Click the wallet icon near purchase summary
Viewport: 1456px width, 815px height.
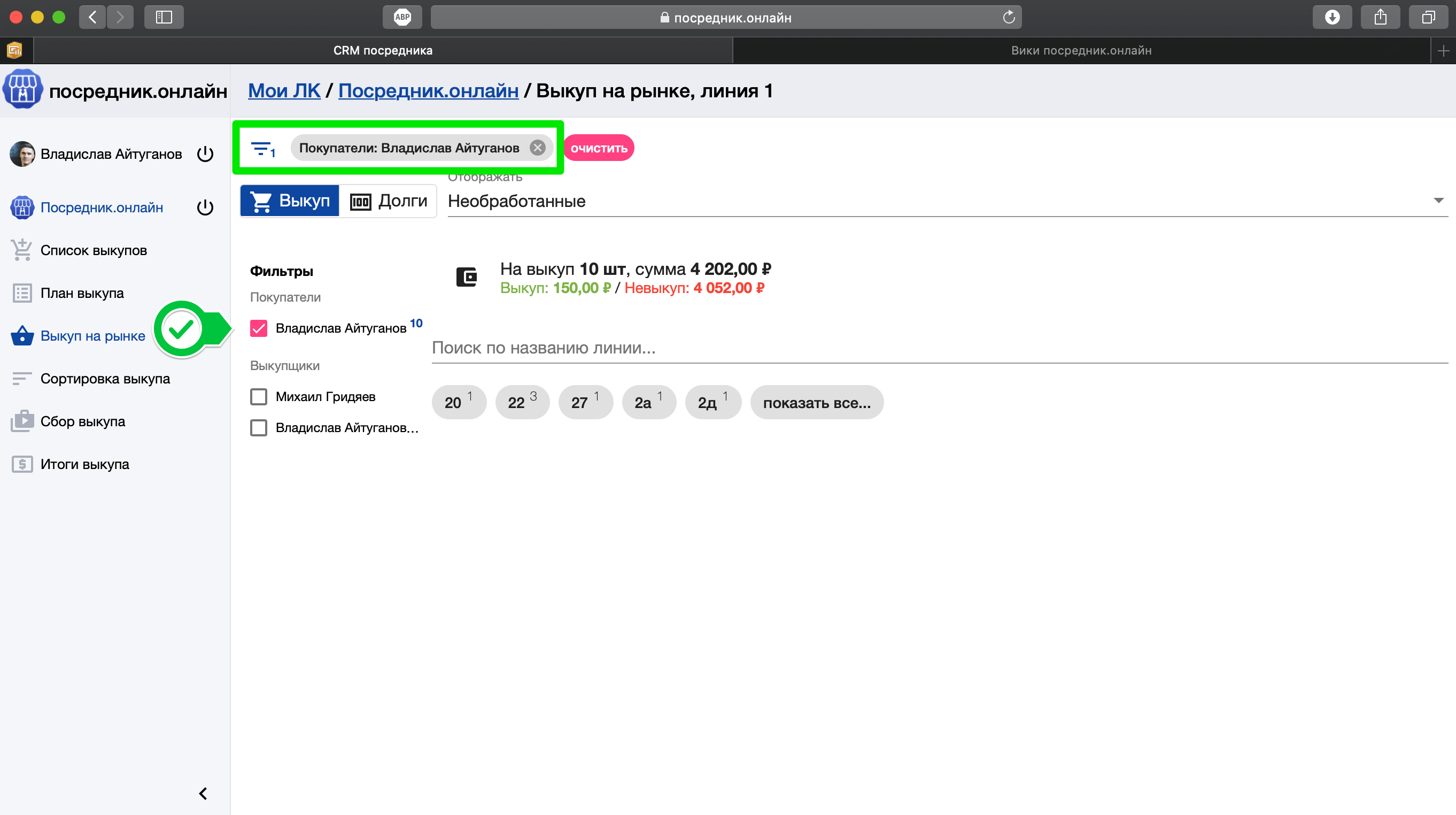tap(466, 277)
